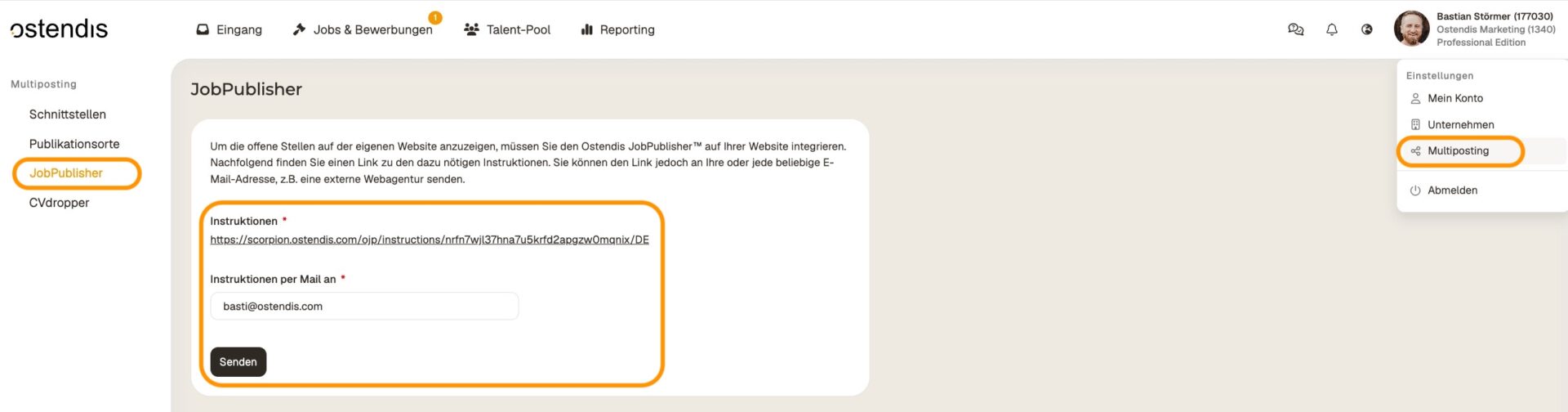Open Unternehmen settings entry
Image resolution: width=1568 pixels, height=412 pixels.
coord(1460,125)
